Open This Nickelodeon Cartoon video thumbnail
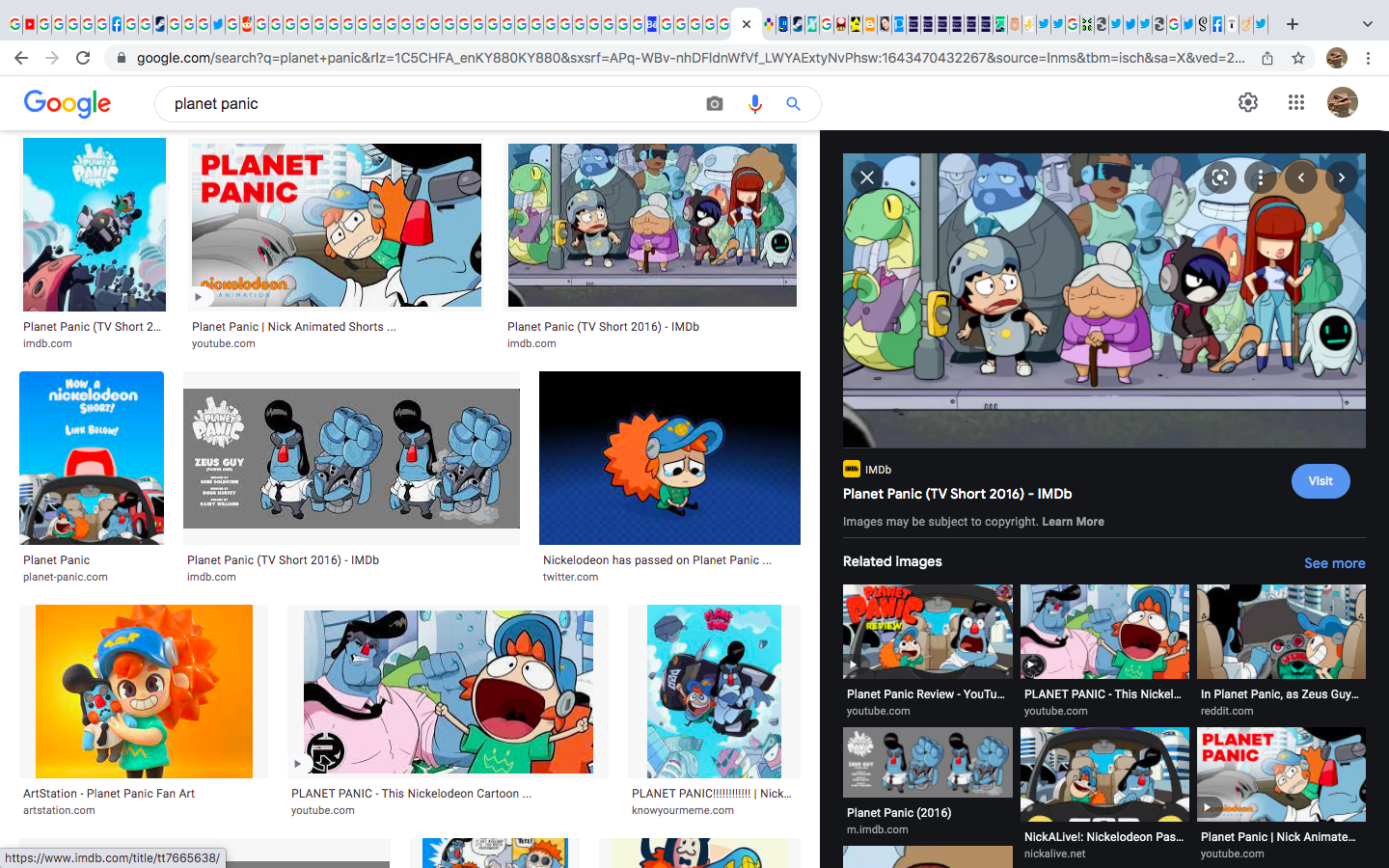The height and width of the screenshot is (868, 1389). point(448,692)
